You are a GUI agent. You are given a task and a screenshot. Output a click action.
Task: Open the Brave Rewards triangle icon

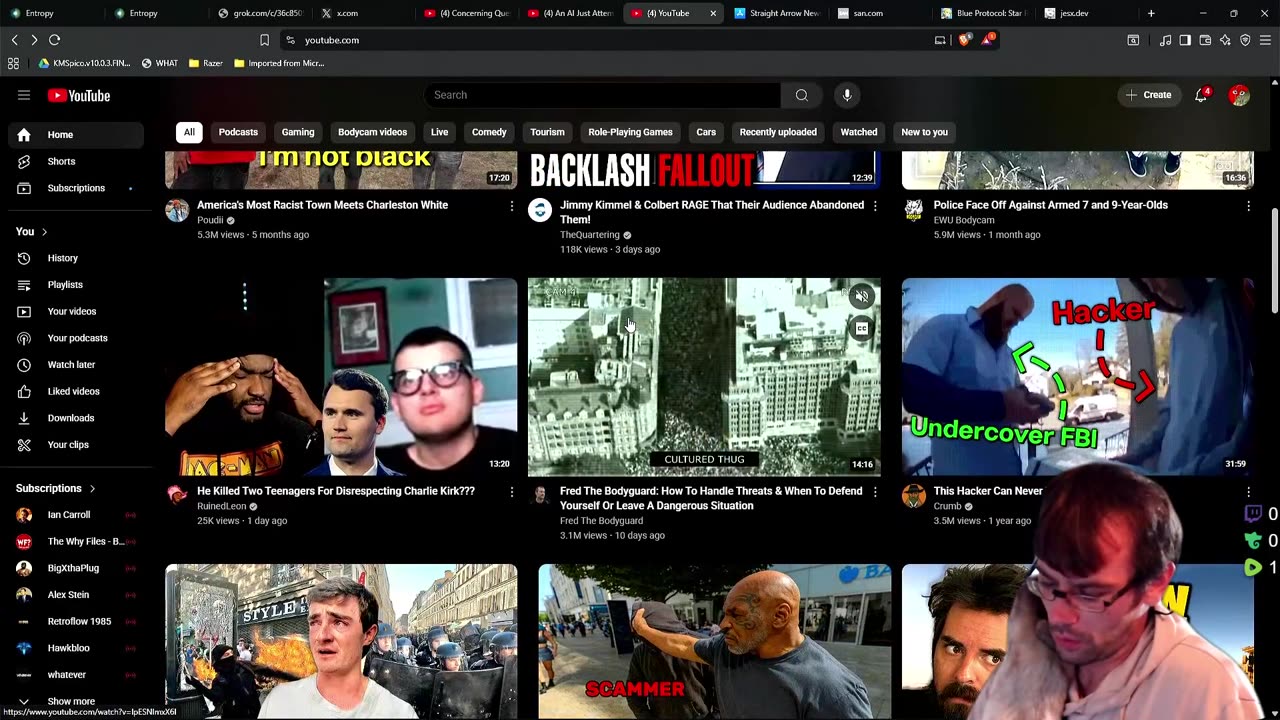click(987, 40)
